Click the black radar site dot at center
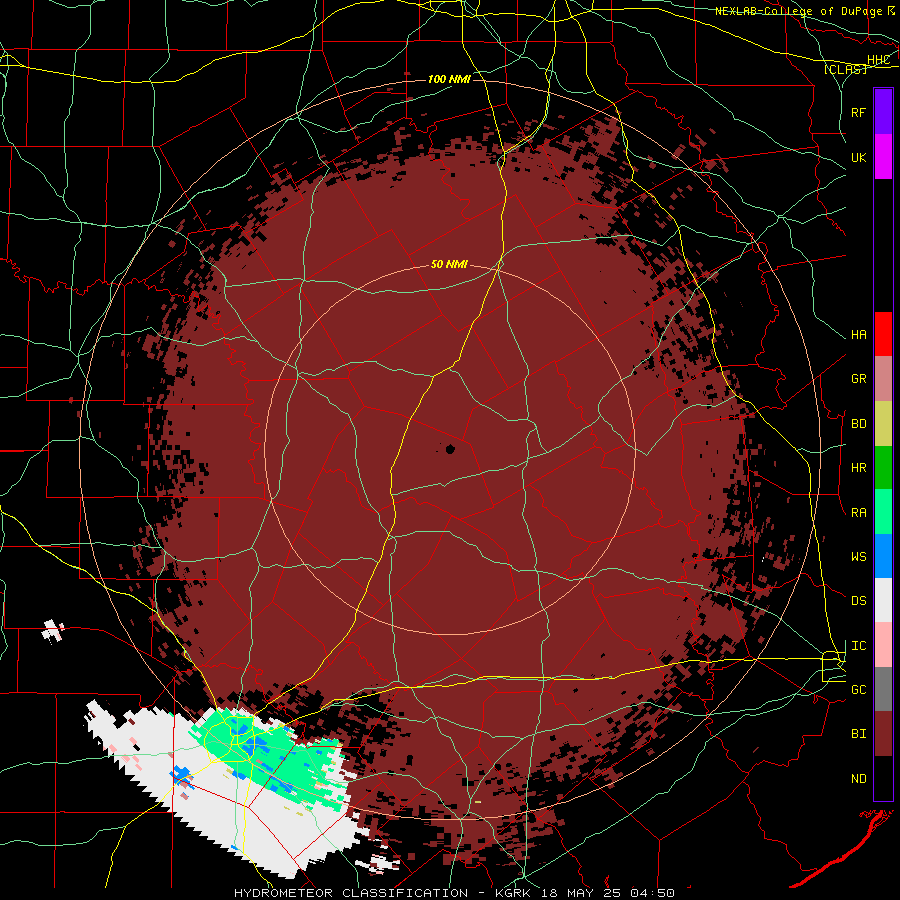This screenshot has width=900, height=900. (450, 449)
